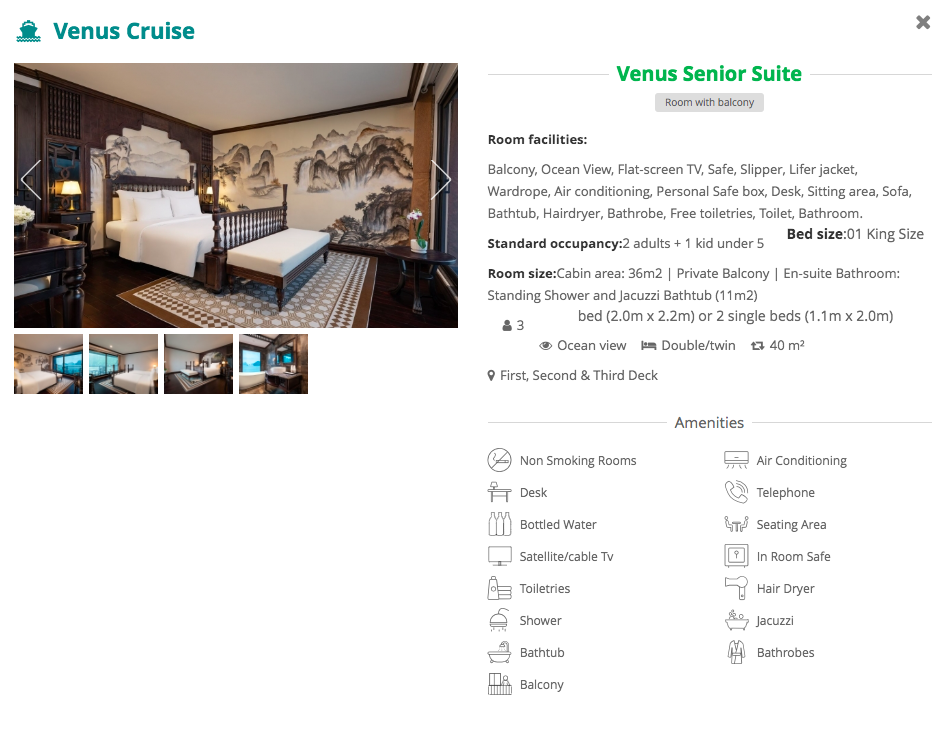Screen dimensions: 944x741
Task: Click the Non Smoking Rooms icon
Action: coord(499,460)
